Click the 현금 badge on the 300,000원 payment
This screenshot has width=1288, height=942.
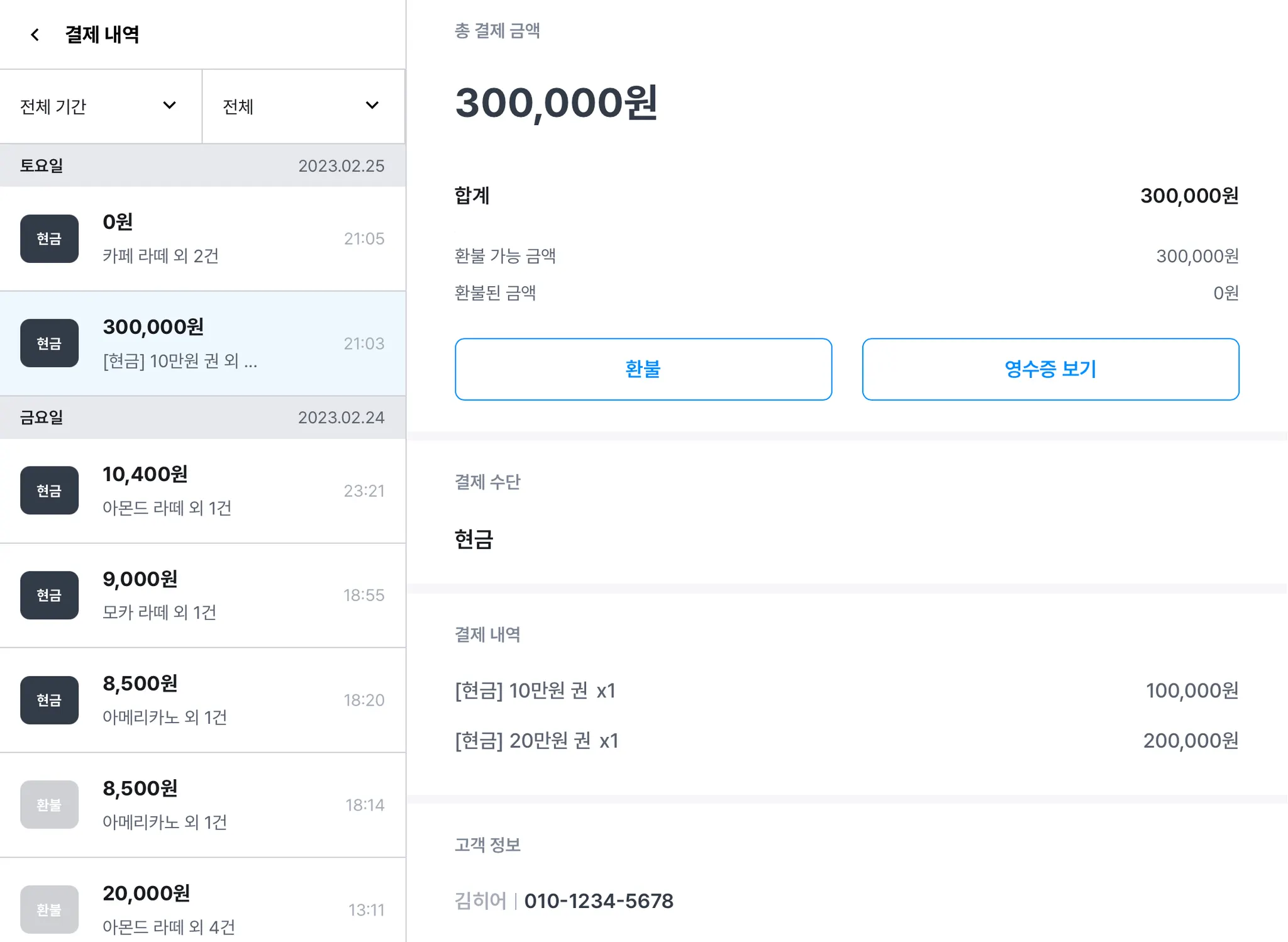tap(49, 343)
